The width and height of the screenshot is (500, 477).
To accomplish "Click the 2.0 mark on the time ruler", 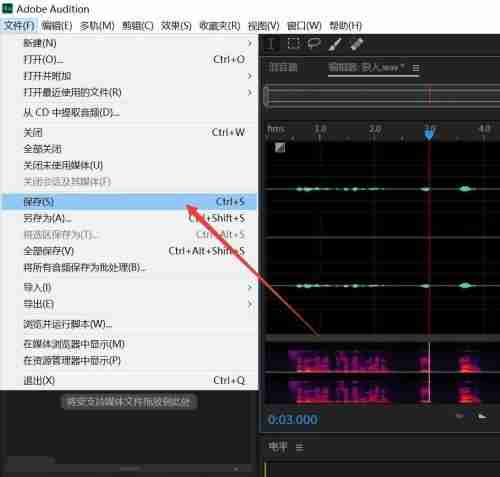I will (x=375, y=129).
